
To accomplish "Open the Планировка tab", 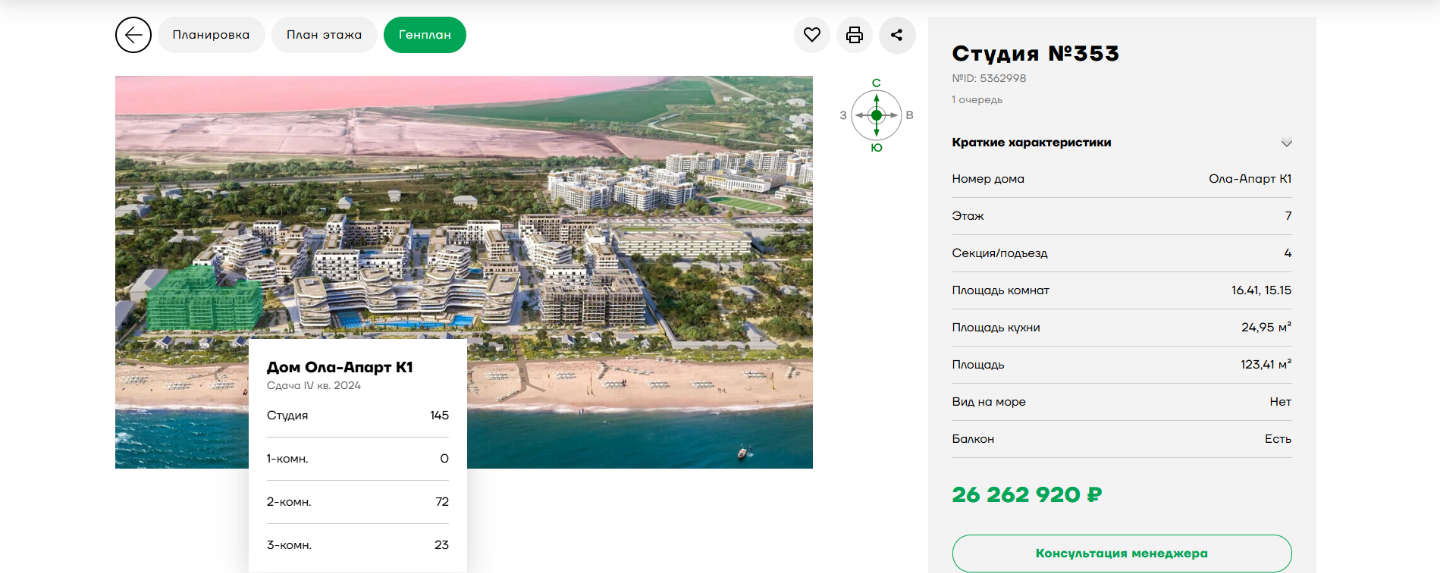I will pos(211,35).
